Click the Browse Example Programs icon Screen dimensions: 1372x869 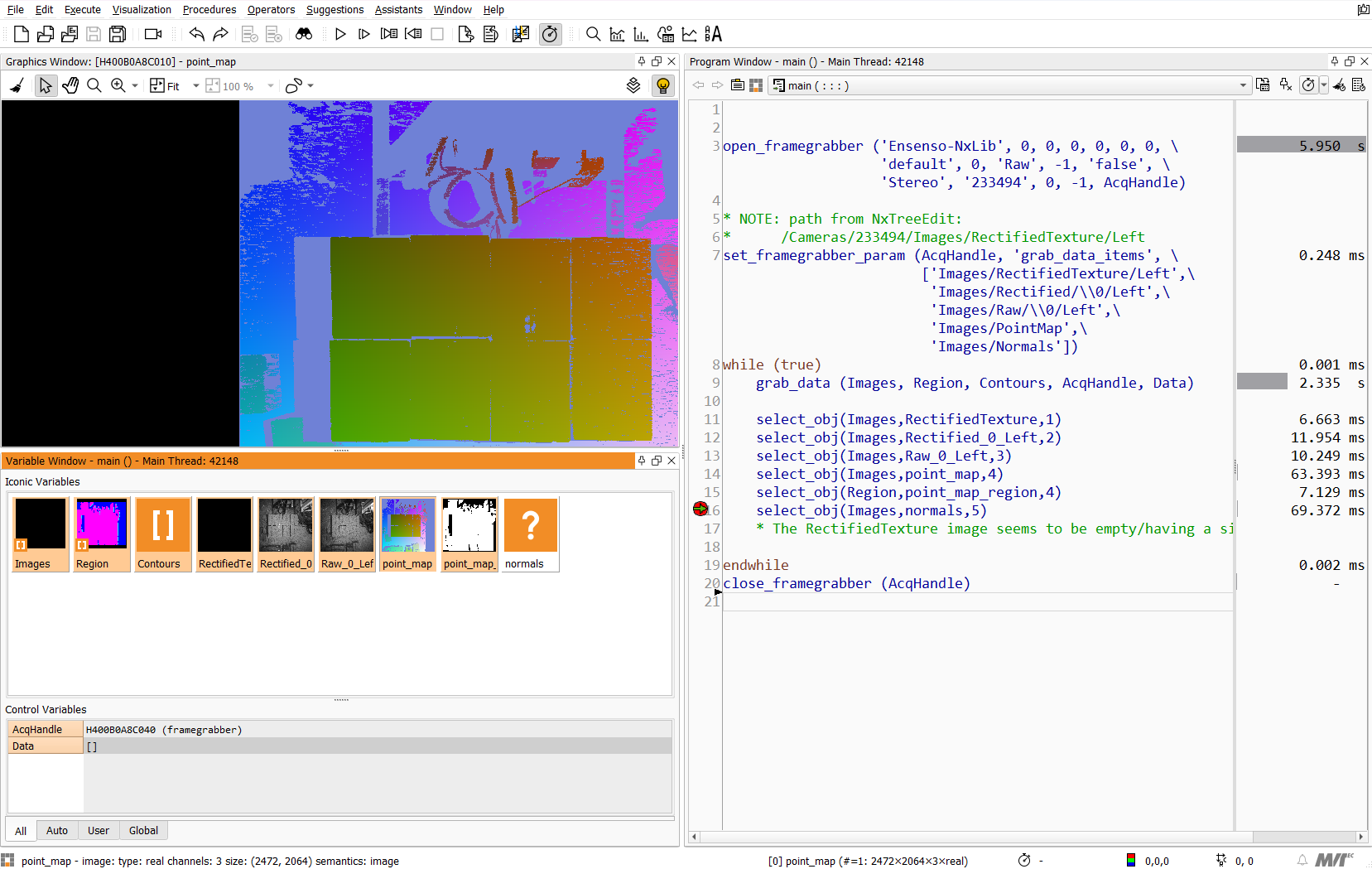point(70,34)
